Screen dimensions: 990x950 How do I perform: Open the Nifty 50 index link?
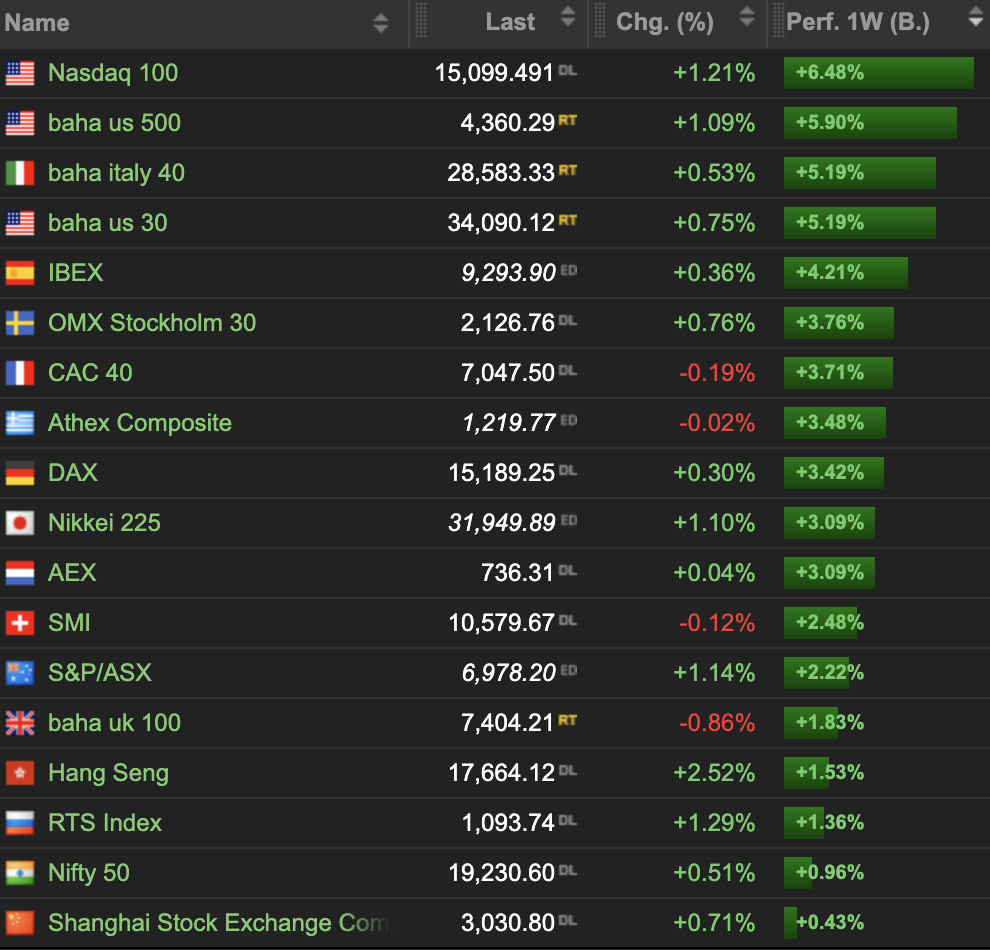(x=89, y=873)
